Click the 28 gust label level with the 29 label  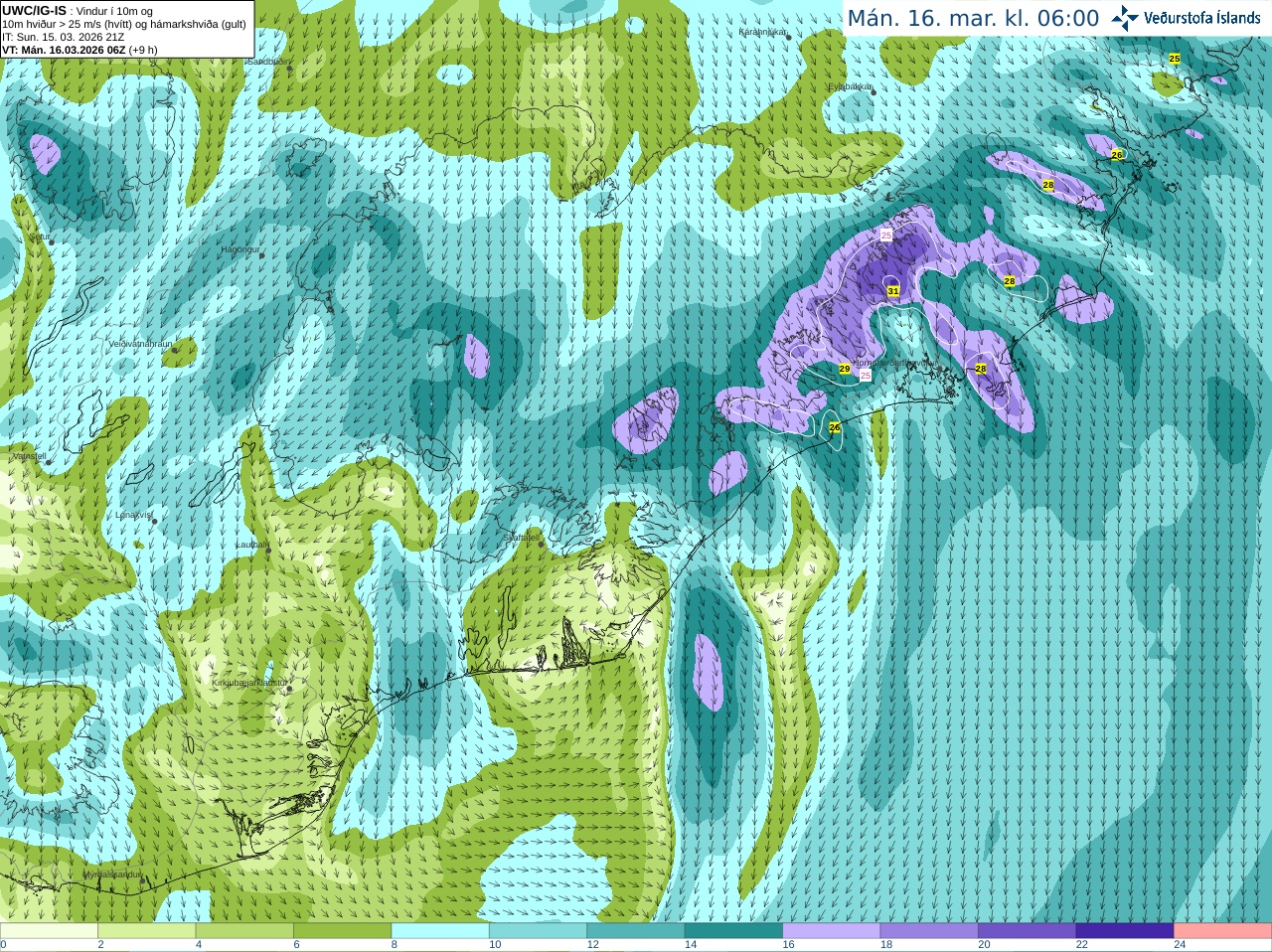pos(981,369)
